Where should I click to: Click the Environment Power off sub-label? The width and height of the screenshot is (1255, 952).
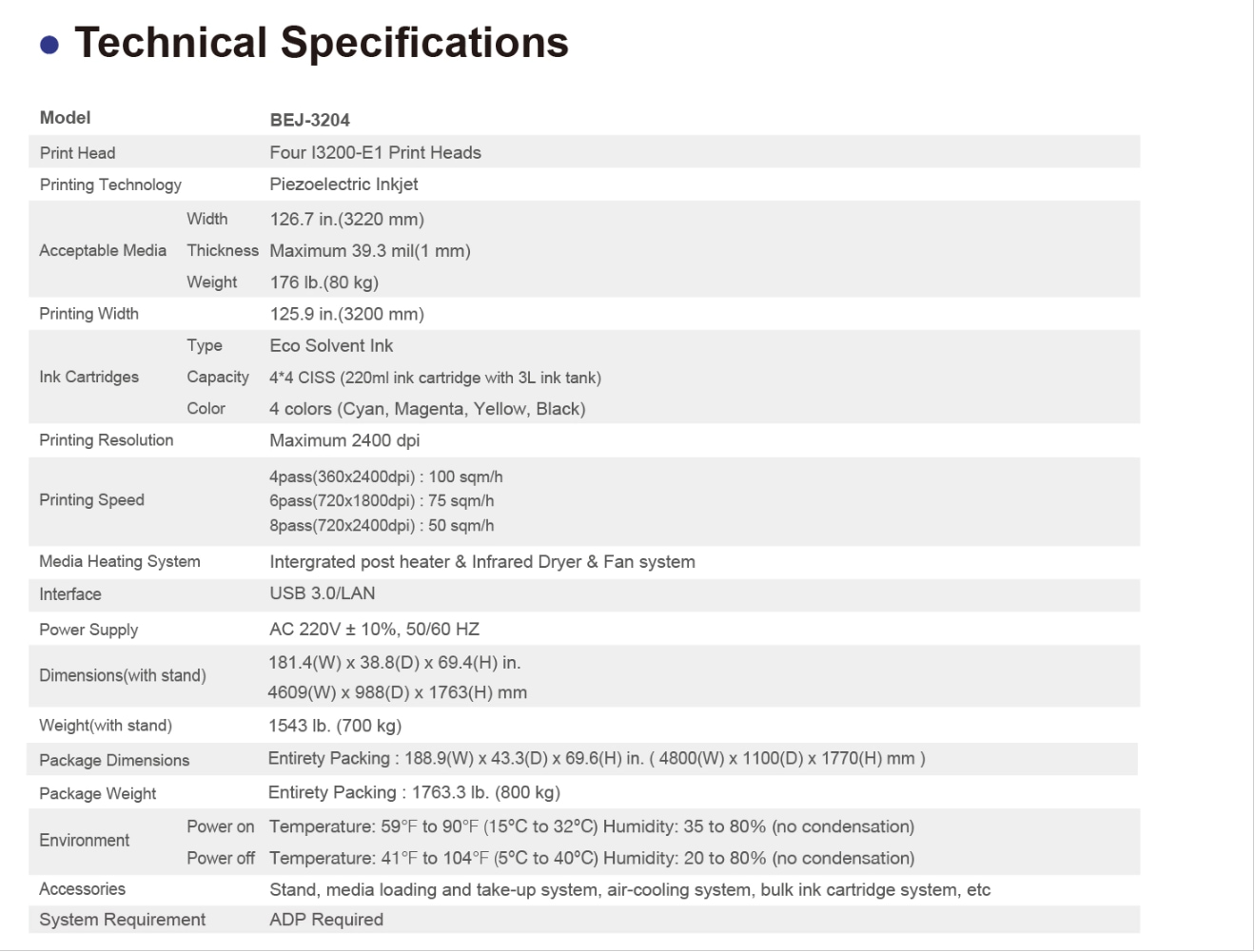click(x=220, y=859)
